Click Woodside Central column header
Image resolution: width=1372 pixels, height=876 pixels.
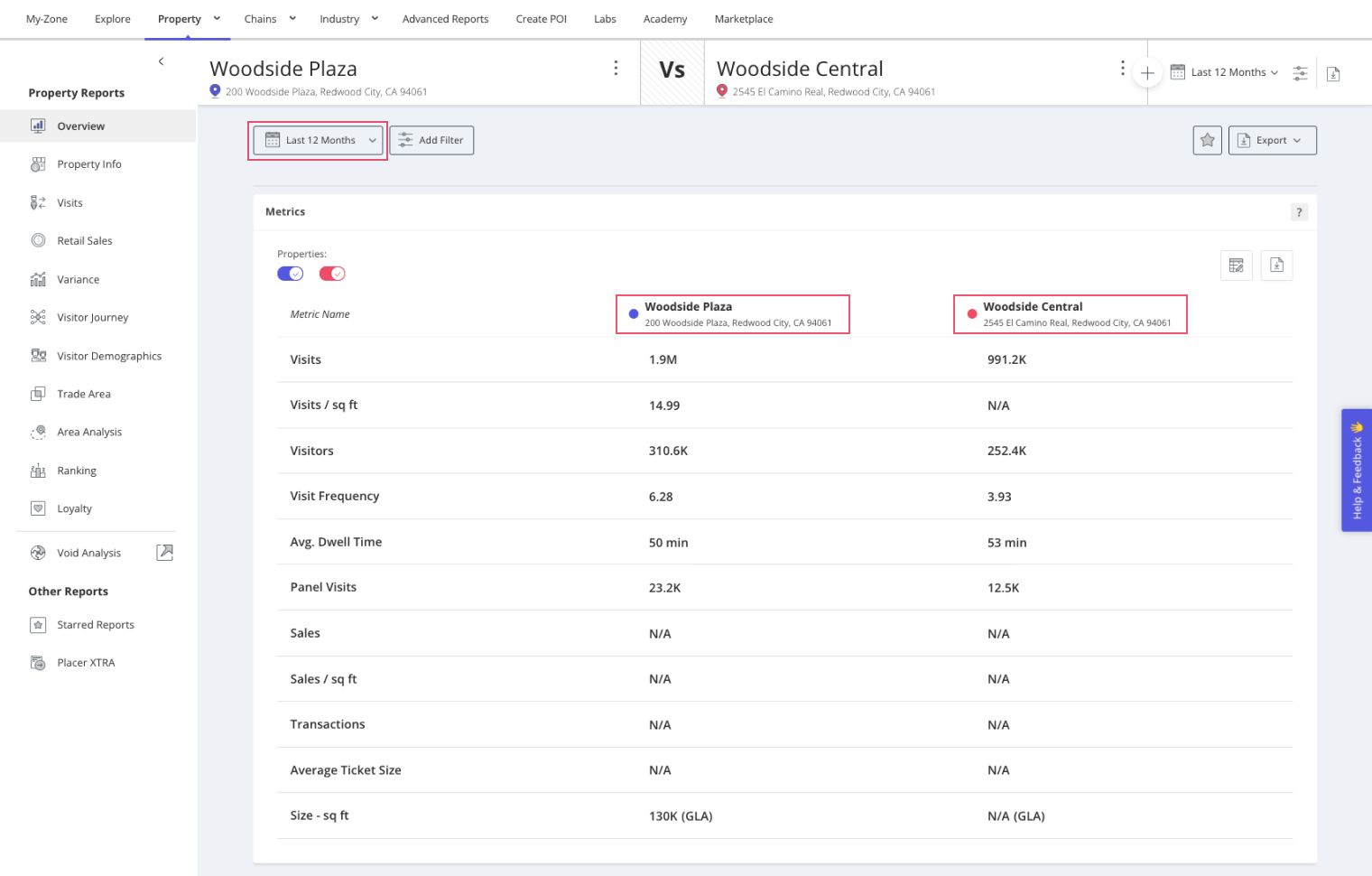(x=1070, y=314)
